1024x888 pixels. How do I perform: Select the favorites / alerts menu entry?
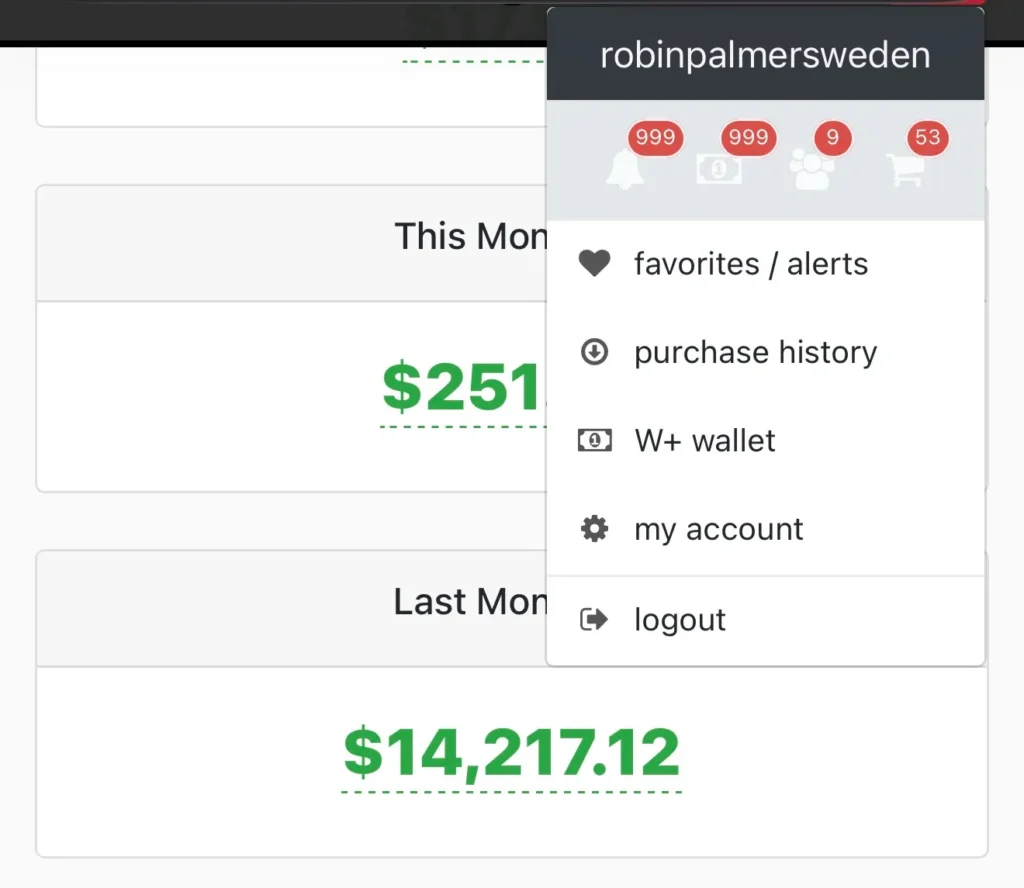[x=750, y=264]
